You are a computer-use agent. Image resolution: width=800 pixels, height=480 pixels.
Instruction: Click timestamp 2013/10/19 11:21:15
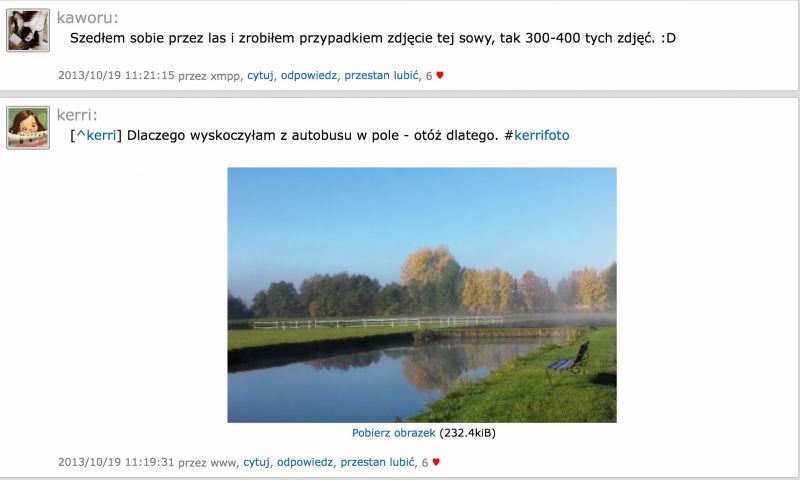[116, 75]
